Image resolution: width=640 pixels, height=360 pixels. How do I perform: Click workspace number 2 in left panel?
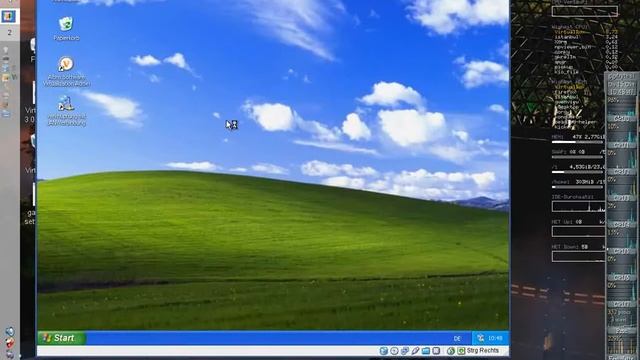coord(9,32)
